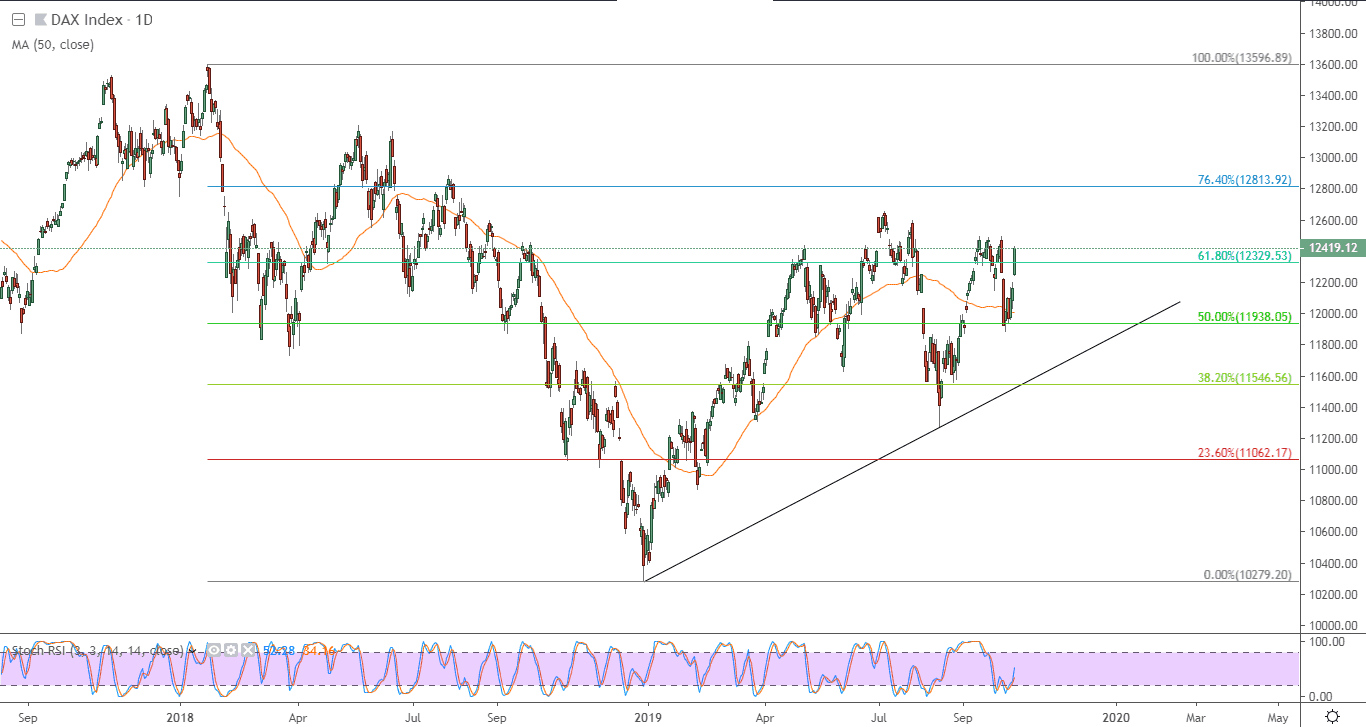Select the 38.20%(11546.56) Fibonacci label
Viewport: 1366px width, 727px height.
[1245, 379]
